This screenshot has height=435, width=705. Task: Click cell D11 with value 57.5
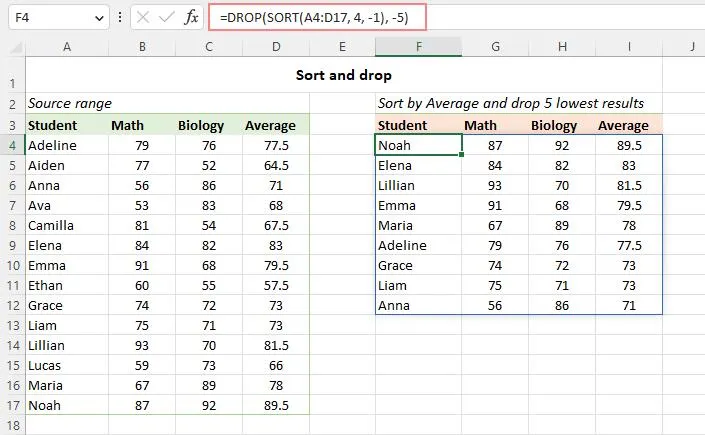tap(276, 285)
